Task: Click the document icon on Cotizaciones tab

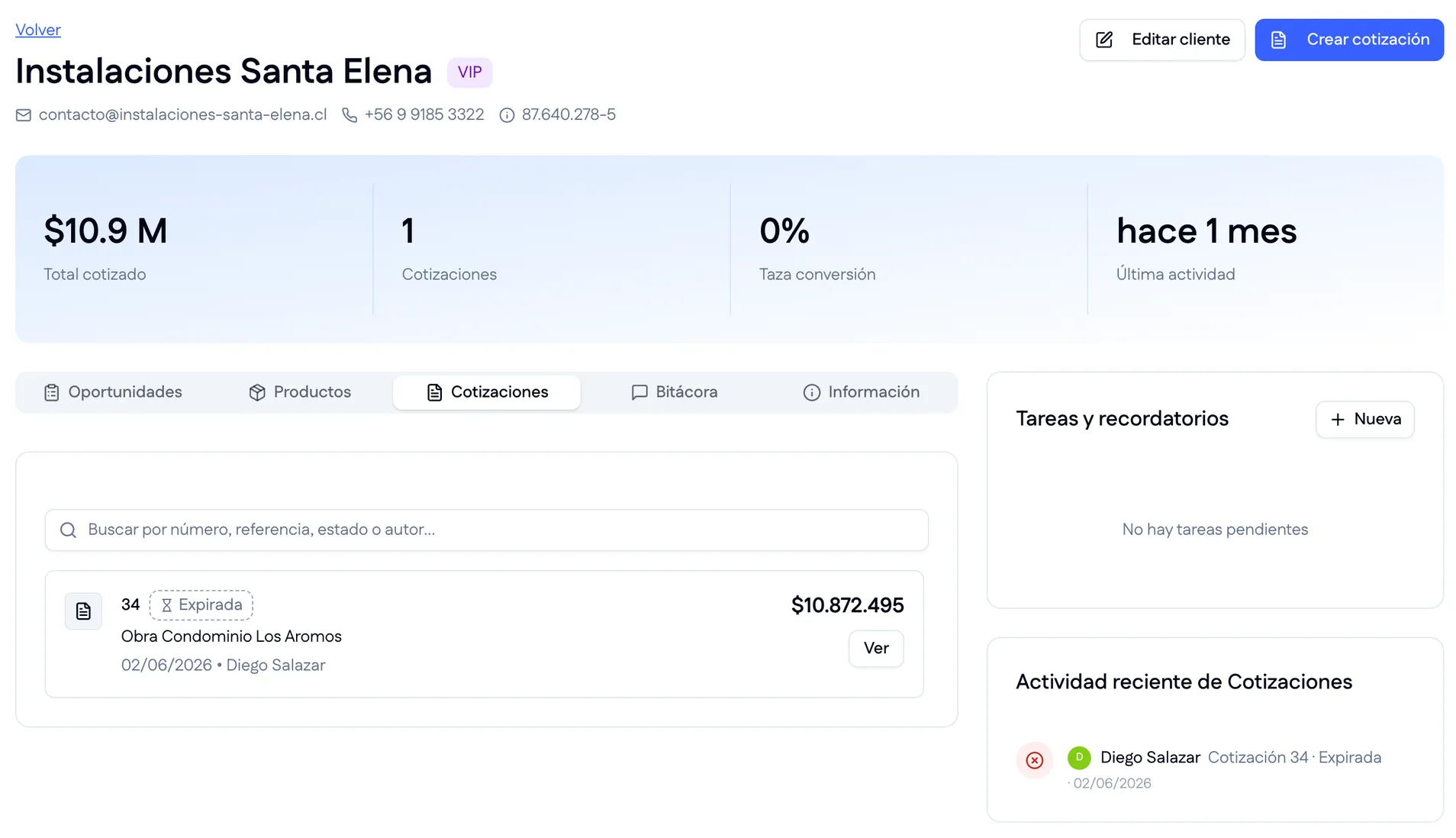Action: pyautogui.click(x=434, y=392)
